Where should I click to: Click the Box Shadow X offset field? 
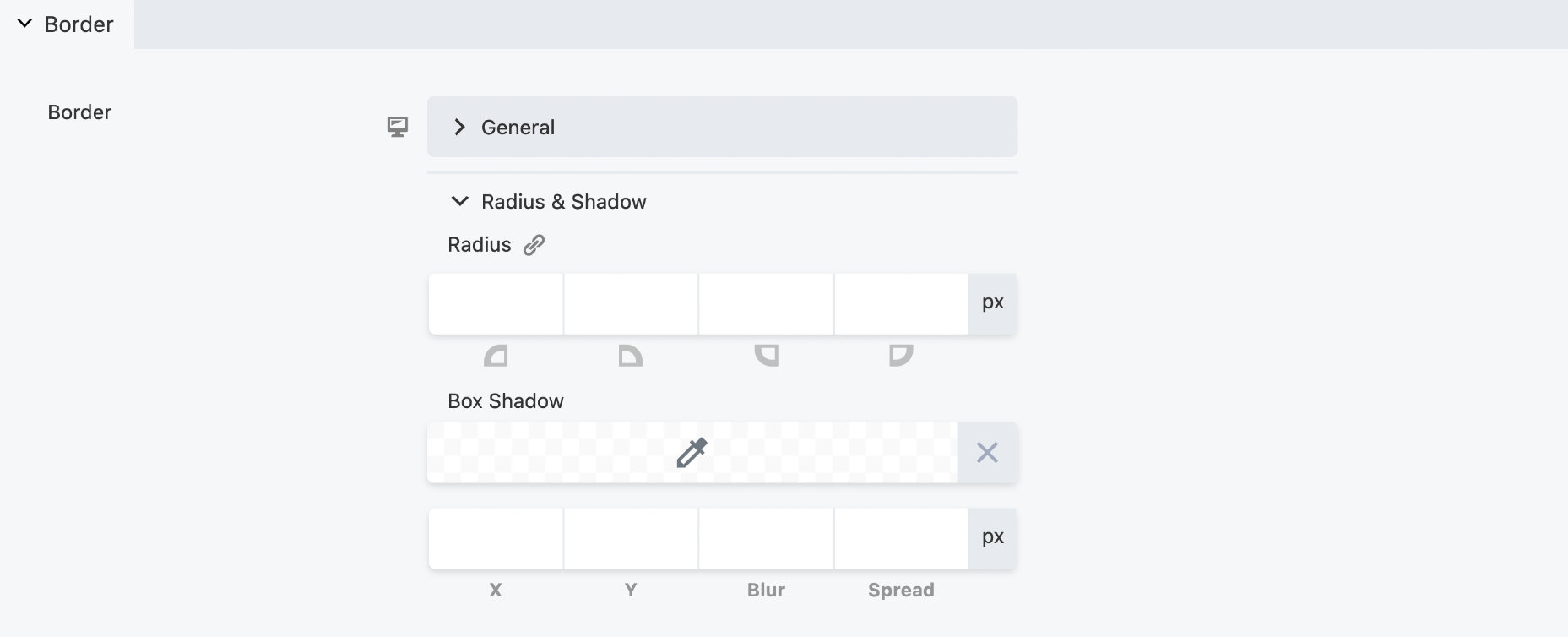pos(496,538)
